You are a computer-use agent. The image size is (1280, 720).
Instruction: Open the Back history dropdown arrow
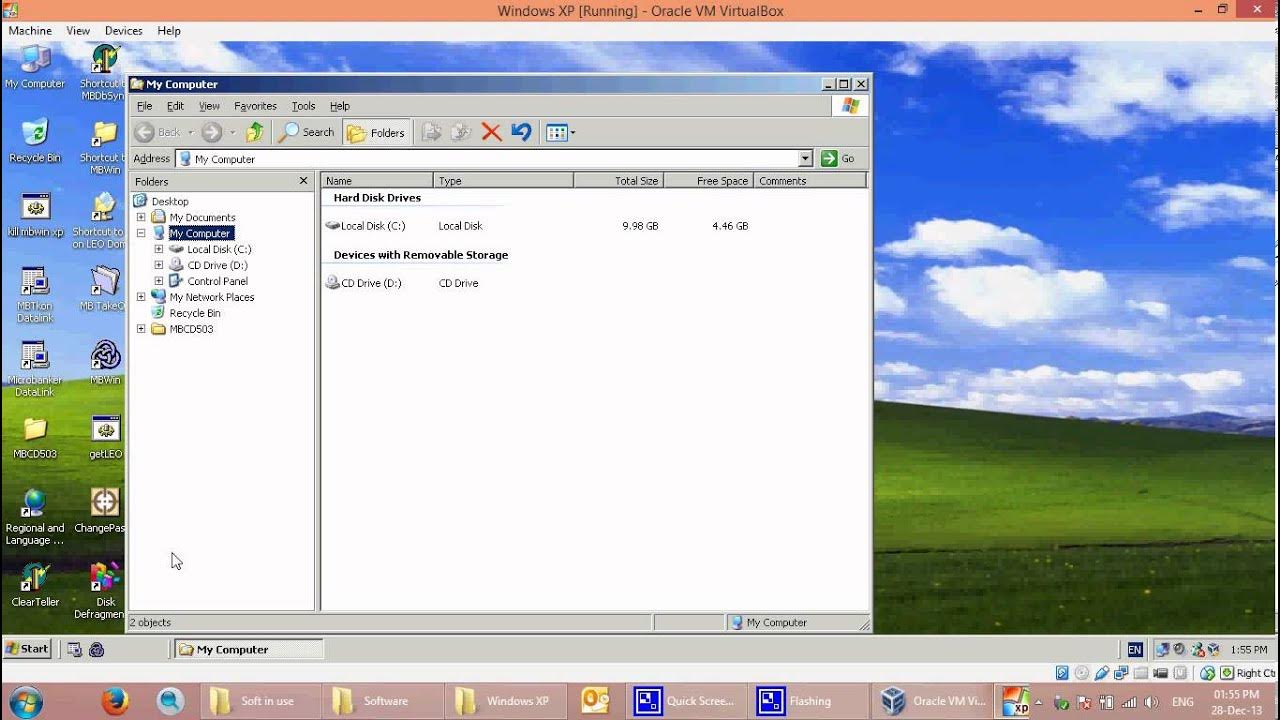click(191, 132)
